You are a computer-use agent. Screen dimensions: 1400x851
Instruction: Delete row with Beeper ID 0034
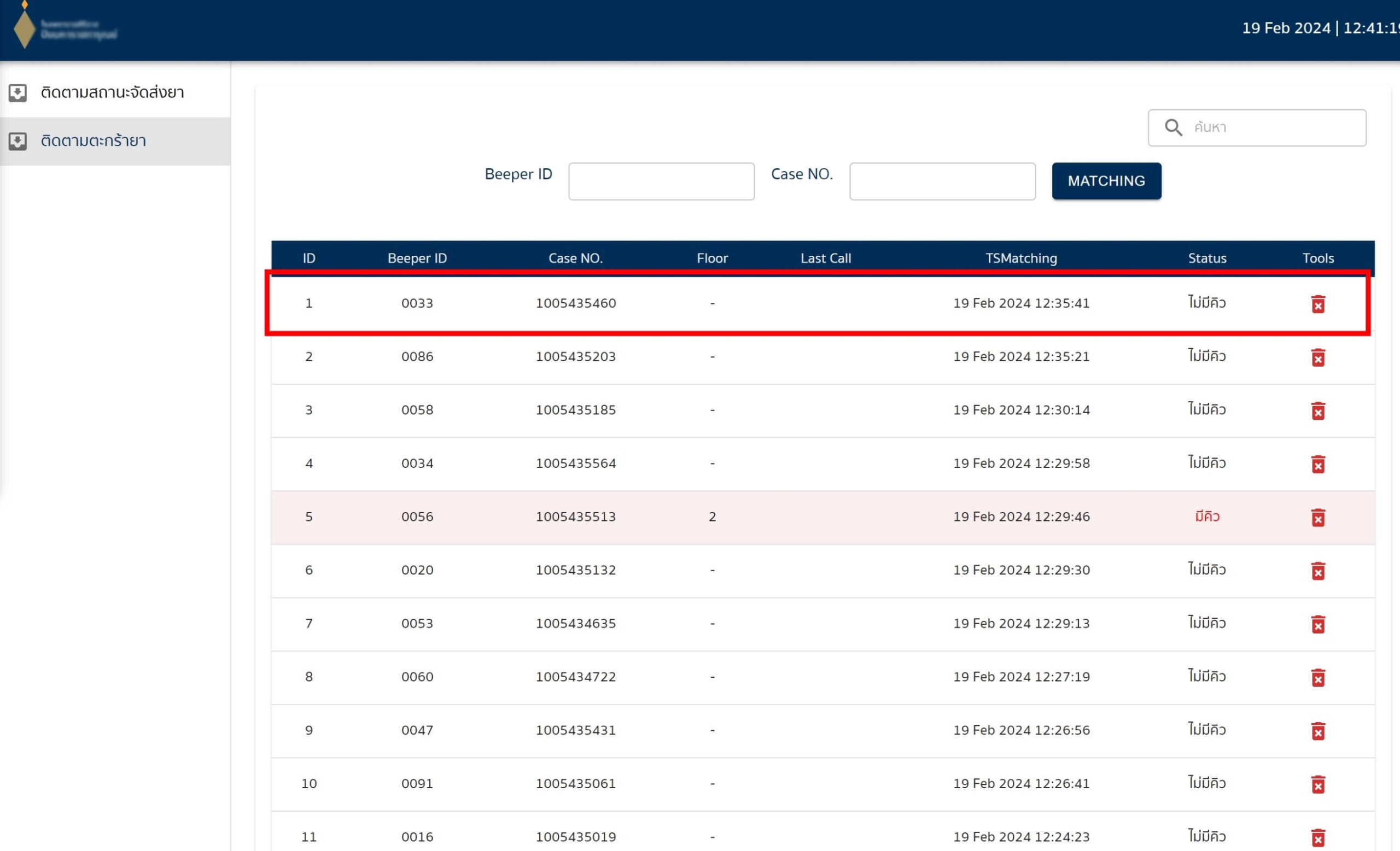[x=1317, y=465]
